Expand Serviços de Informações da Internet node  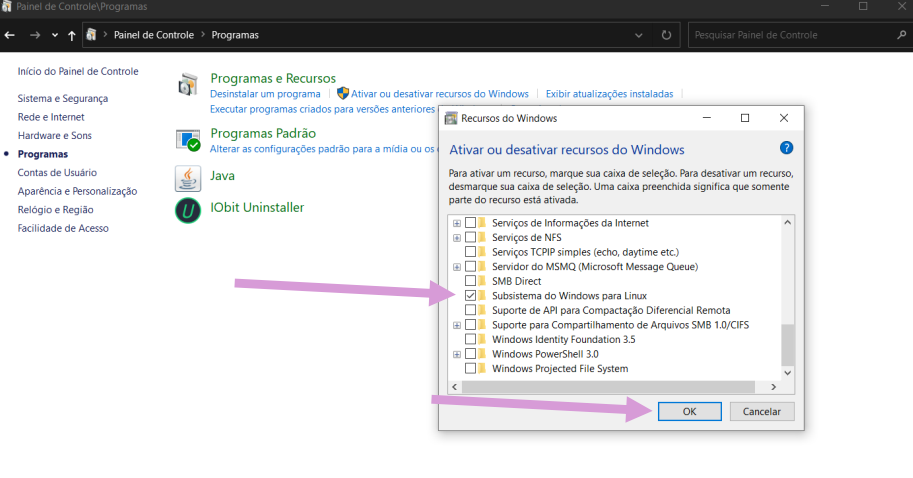click(457, 223)
